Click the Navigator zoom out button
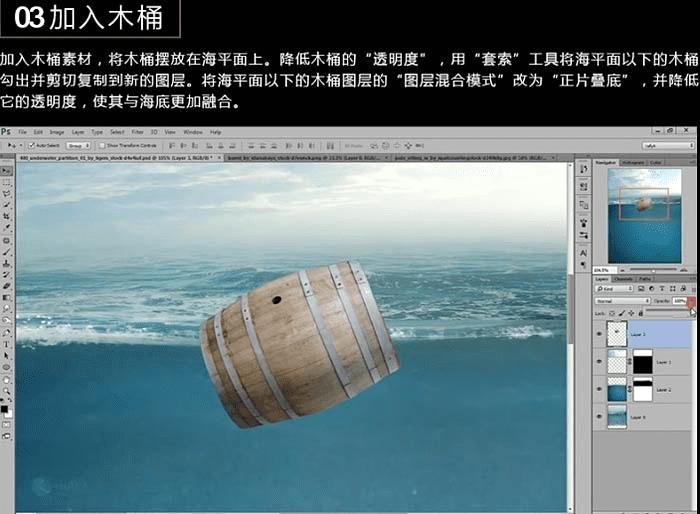This screenshot has height=514, width=700. [621, 270]
